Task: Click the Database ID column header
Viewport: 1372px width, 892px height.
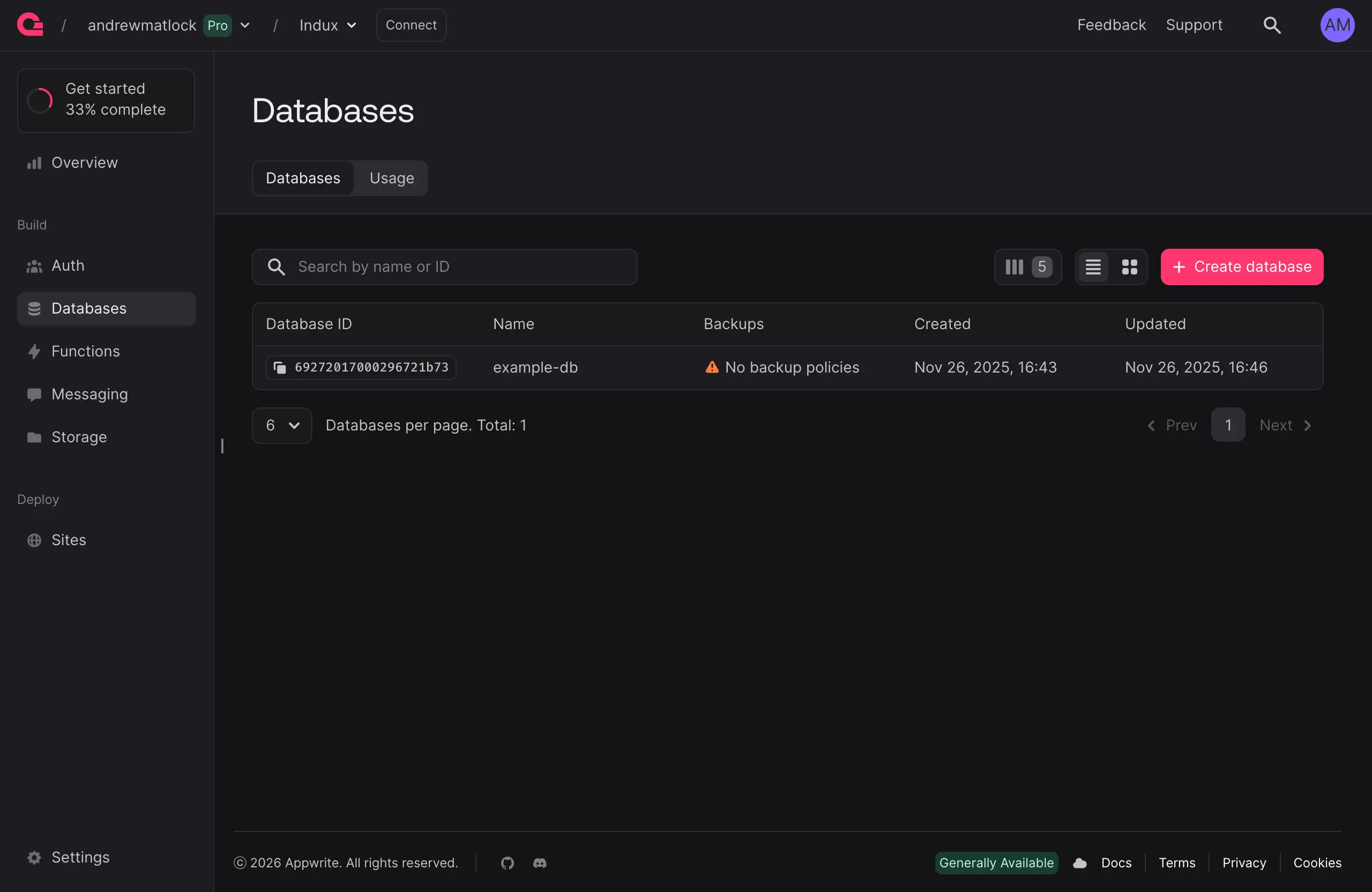Action: (308, 324)
